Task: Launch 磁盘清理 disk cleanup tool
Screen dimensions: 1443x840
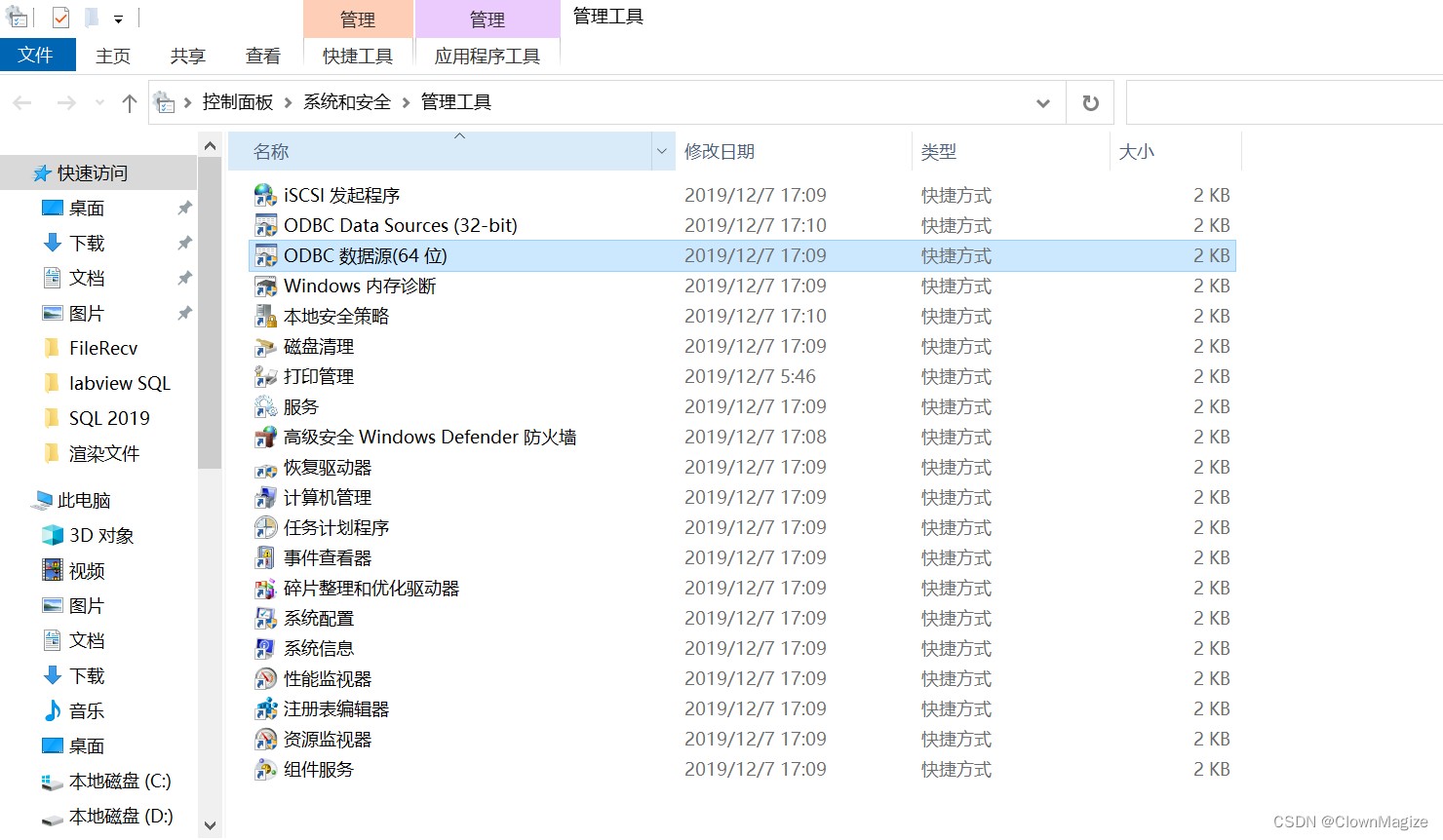Action: pyautogui.click(x=319, y=346)
